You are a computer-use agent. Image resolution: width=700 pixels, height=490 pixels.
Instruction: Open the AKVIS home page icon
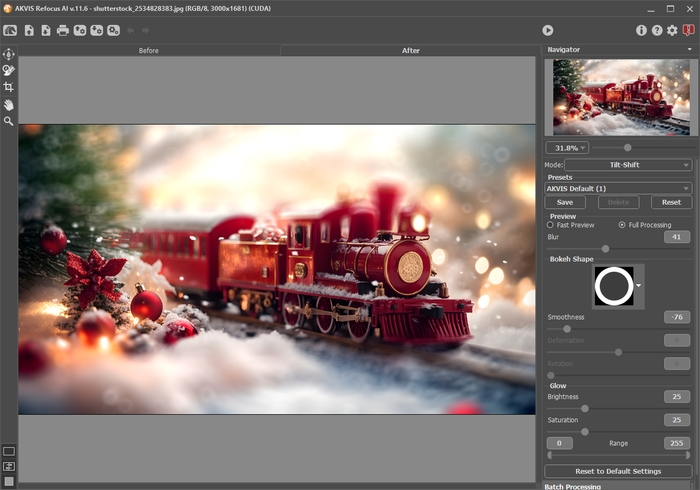(10, 30)
